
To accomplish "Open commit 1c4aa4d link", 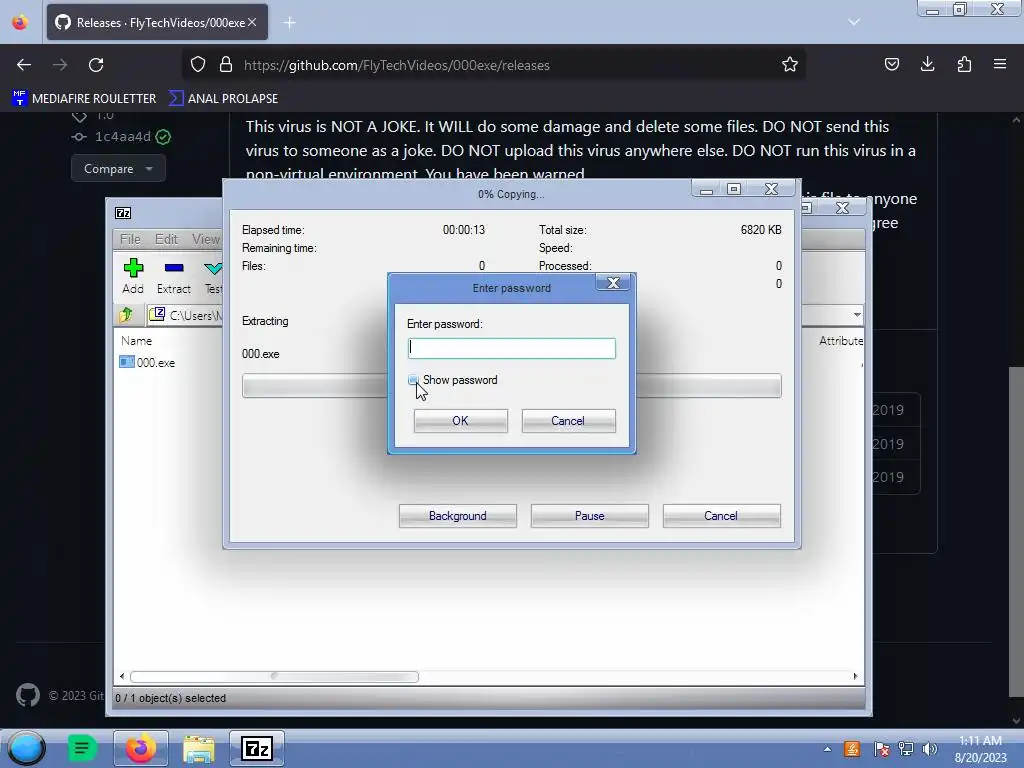I will (x=123, y=136).
